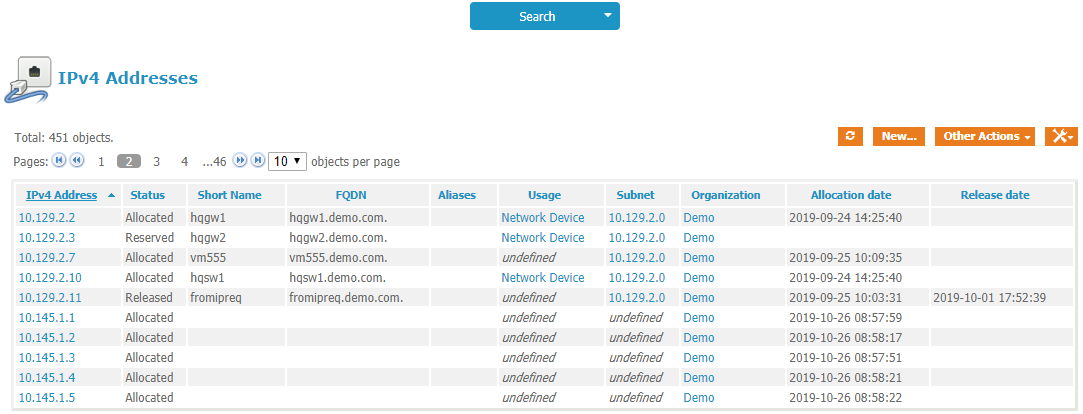This screenshot has height=414, width=1083.
Task: Go to first page of results
Action: (59, 161)
